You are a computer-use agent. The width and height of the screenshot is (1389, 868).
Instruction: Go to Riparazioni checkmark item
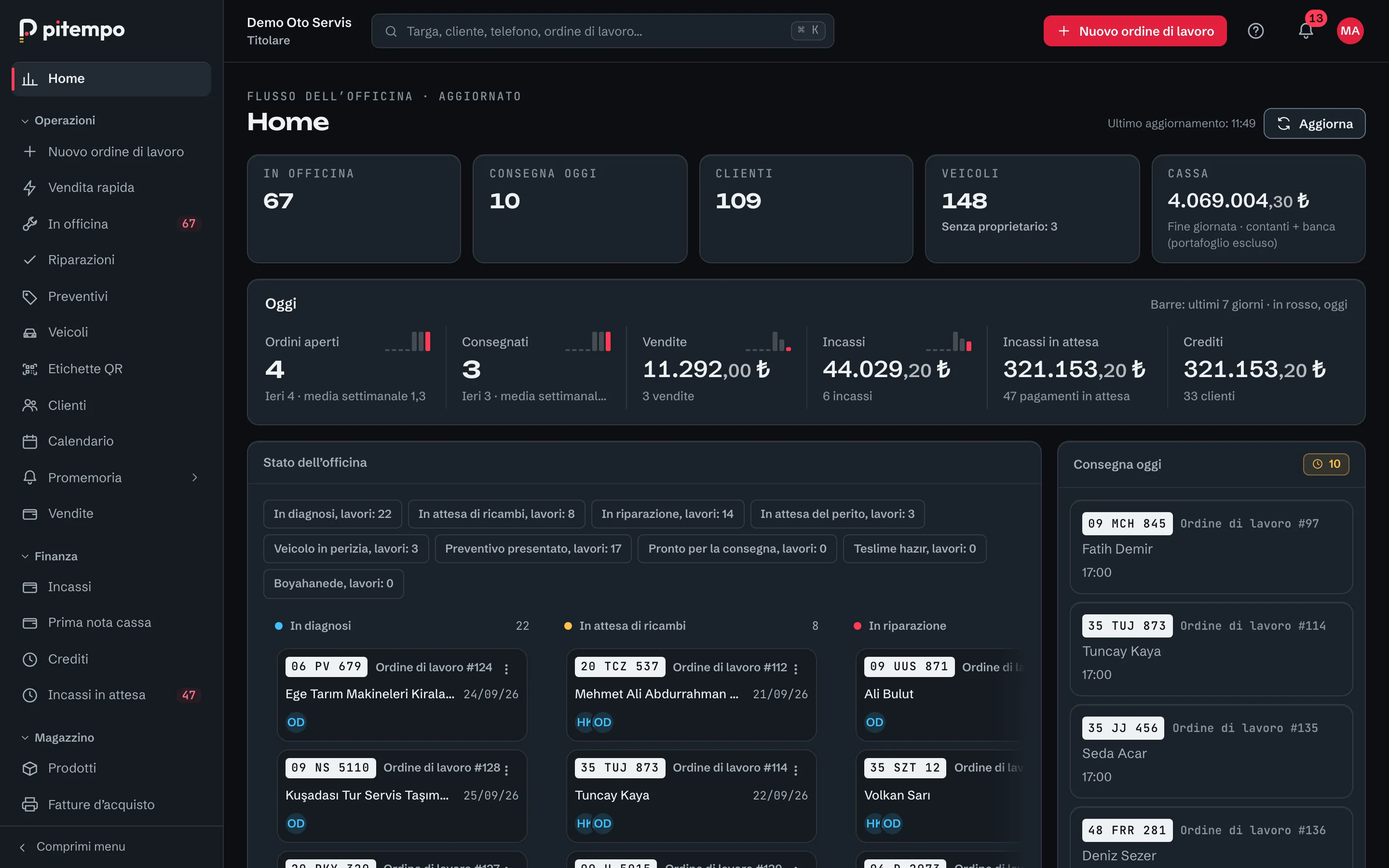[x=111, y=260]
